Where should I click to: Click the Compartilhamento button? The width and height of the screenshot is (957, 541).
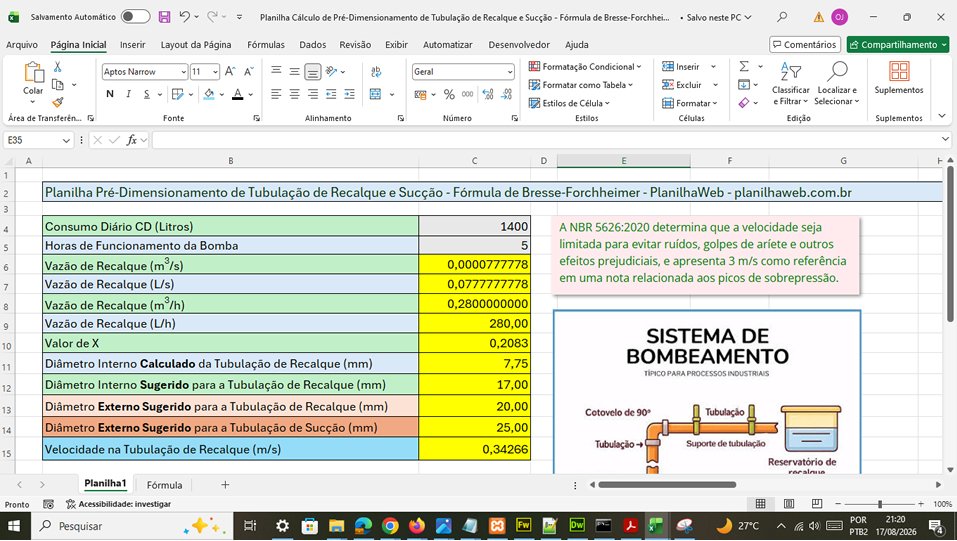pyautogui.click(x=898, y=45)
